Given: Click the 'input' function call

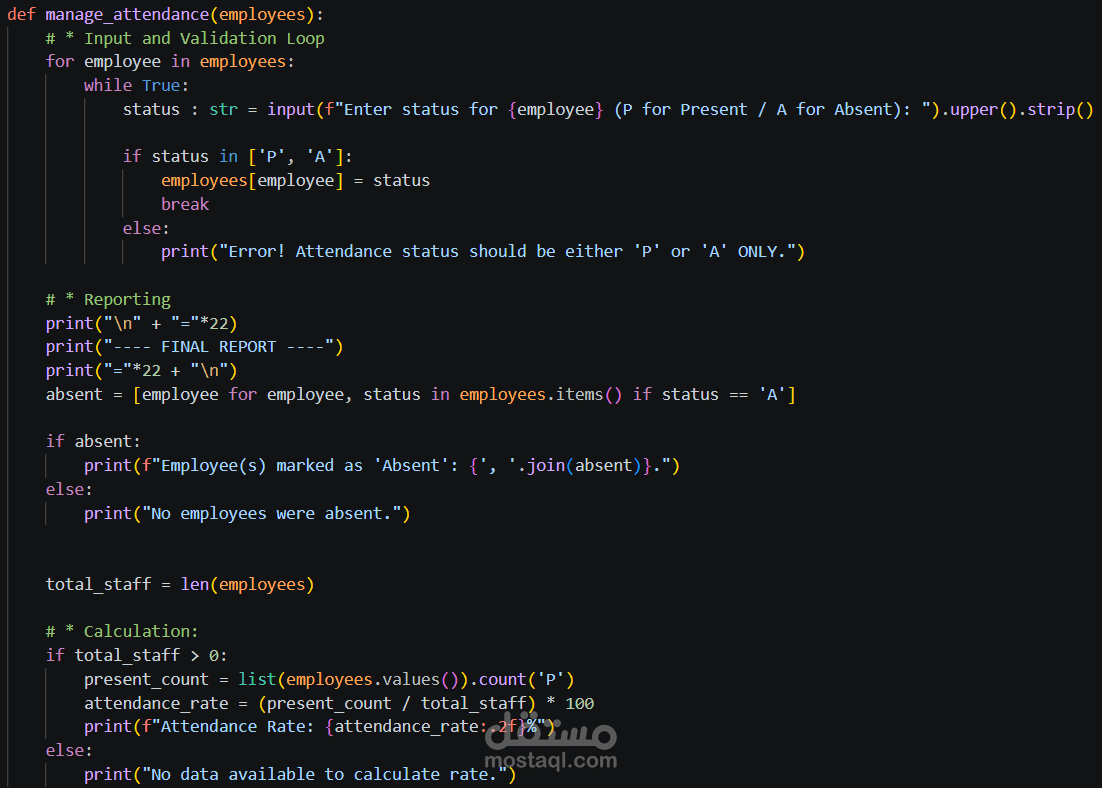Looking at the screenshot, I should pyautogui.click(x=291, y=110).
